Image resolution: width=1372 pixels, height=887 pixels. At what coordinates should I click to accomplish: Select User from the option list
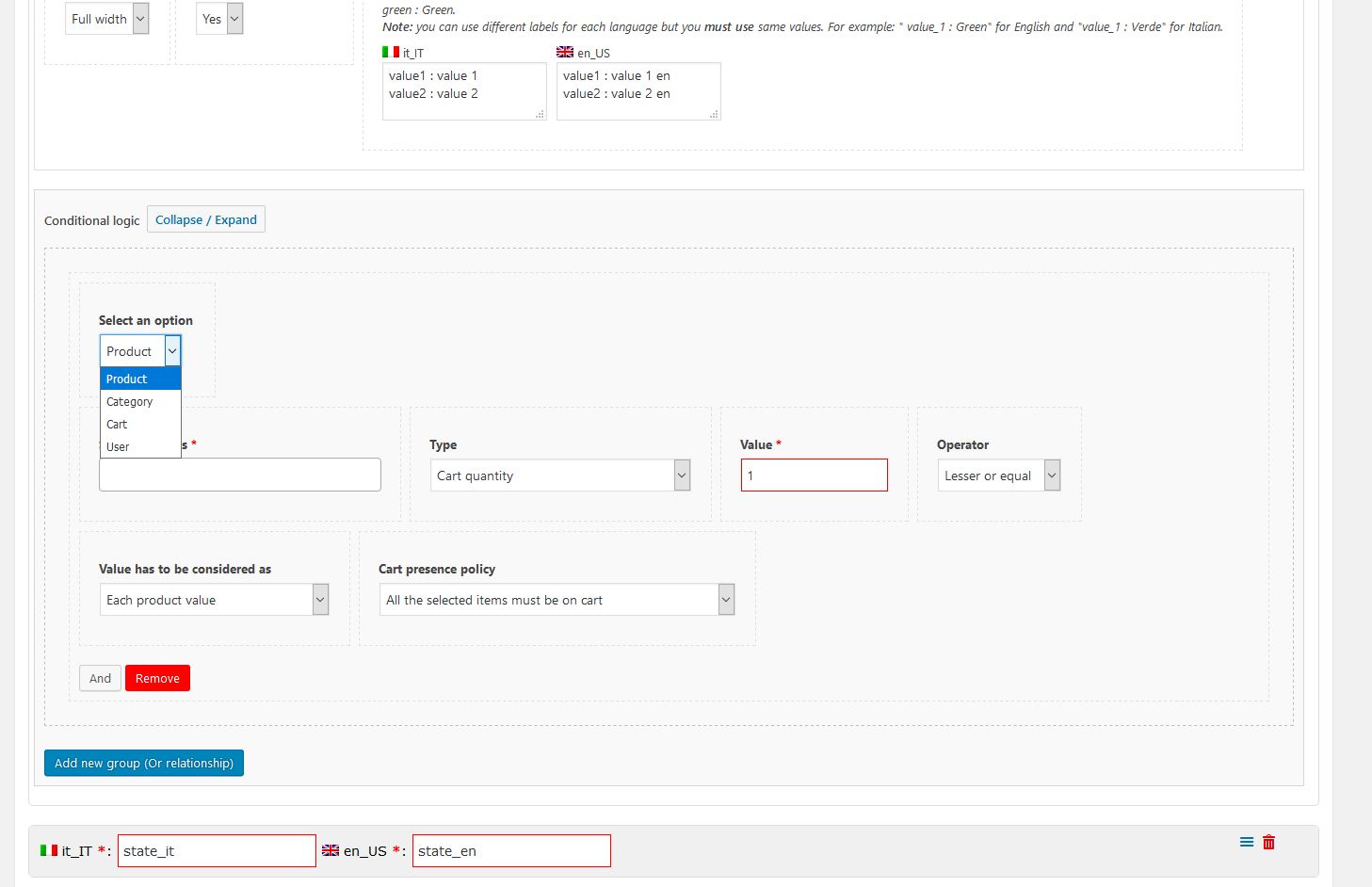pos(118,447)
